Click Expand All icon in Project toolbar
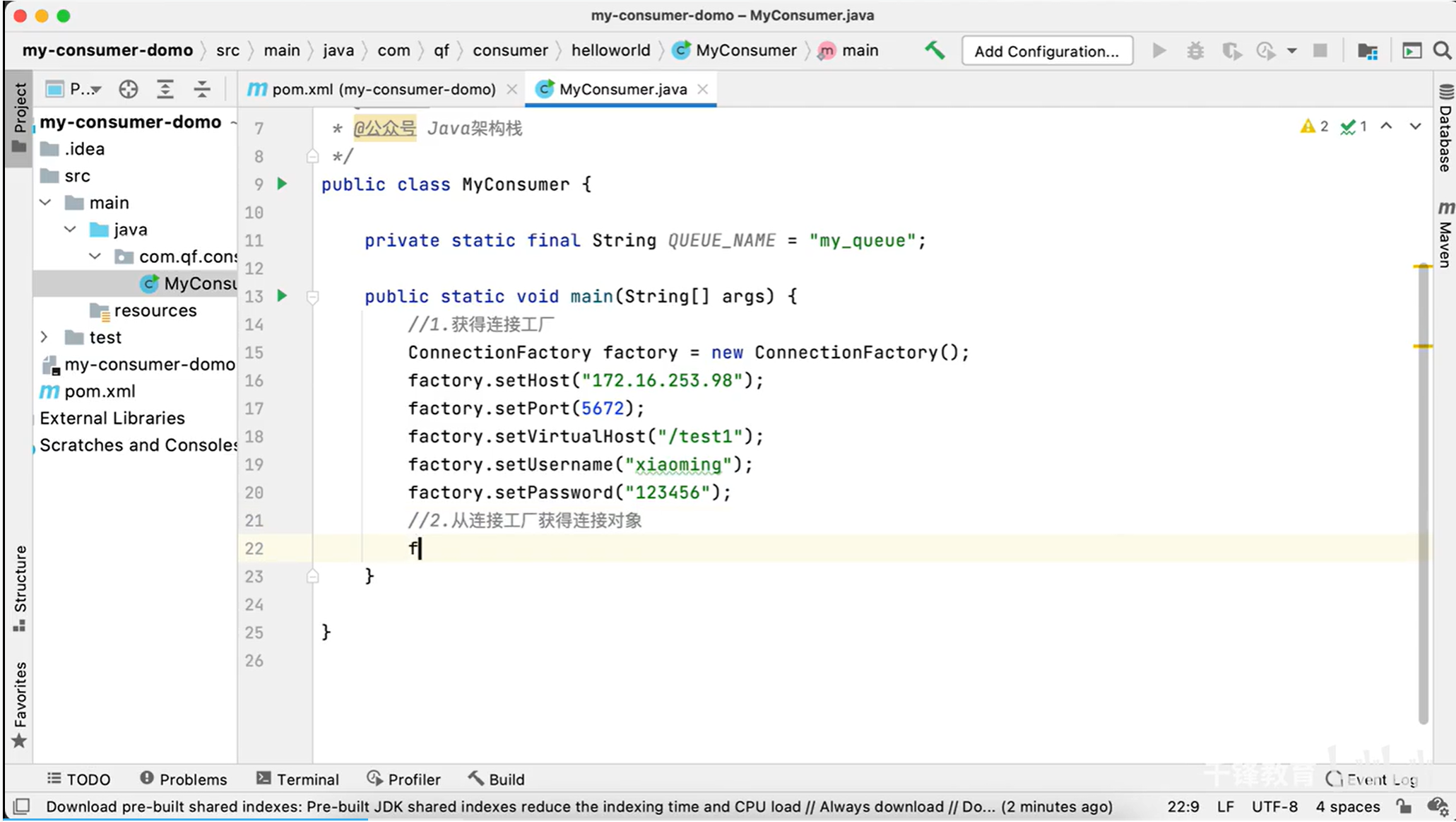Viewport: 1456px width, 822px height. (x=165, y=89)
